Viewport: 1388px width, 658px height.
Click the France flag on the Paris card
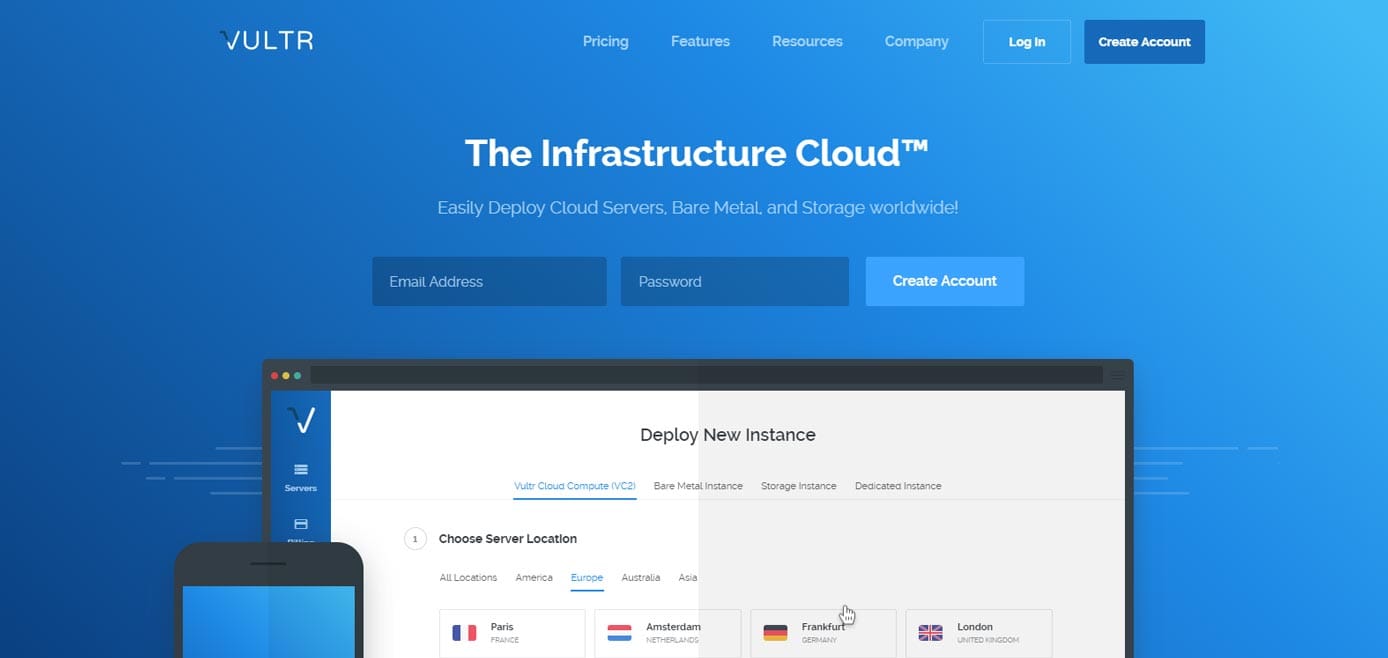(463, 631)
